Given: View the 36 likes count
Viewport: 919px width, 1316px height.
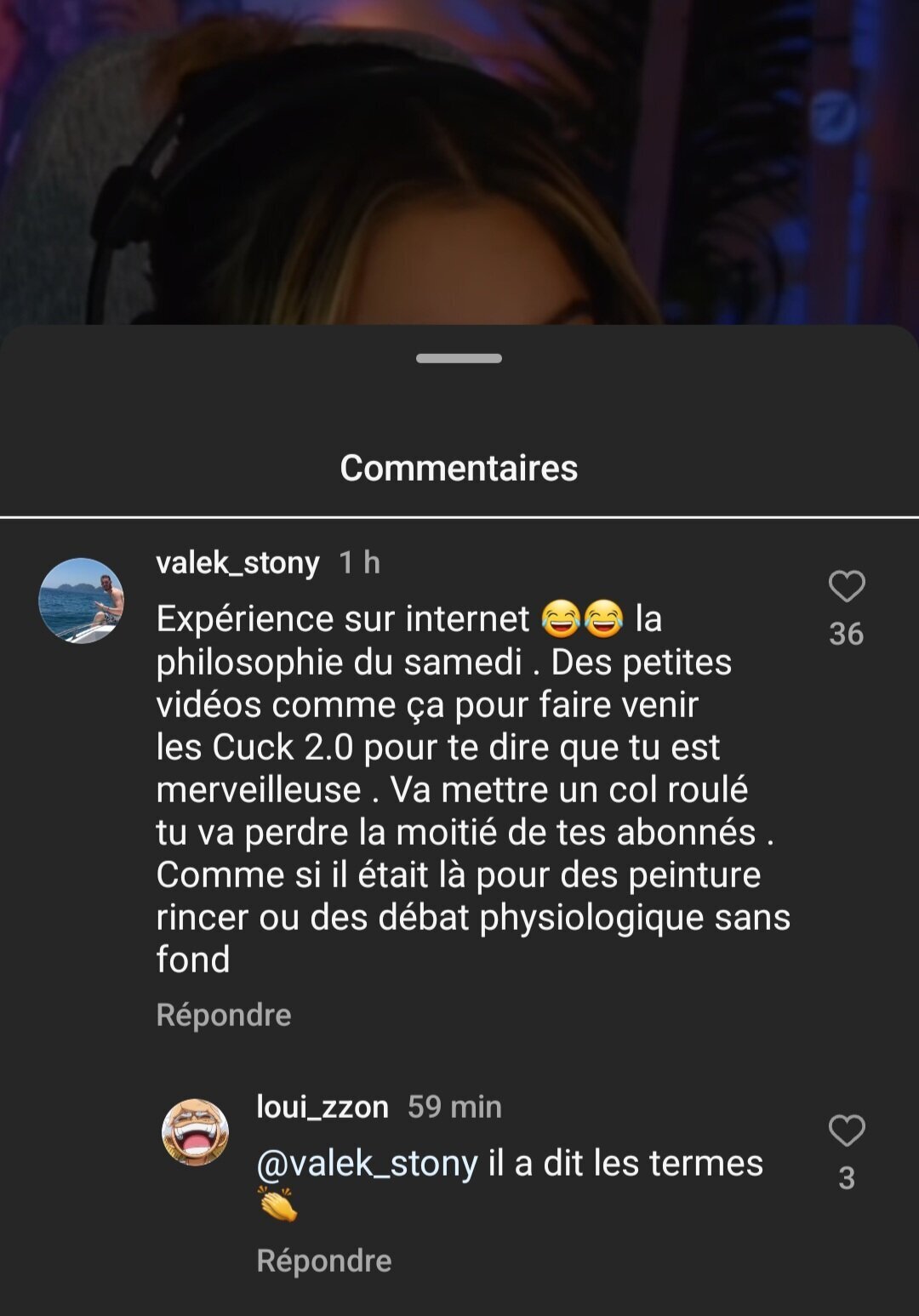Looking at the screenshot, I should coord(847,634).
